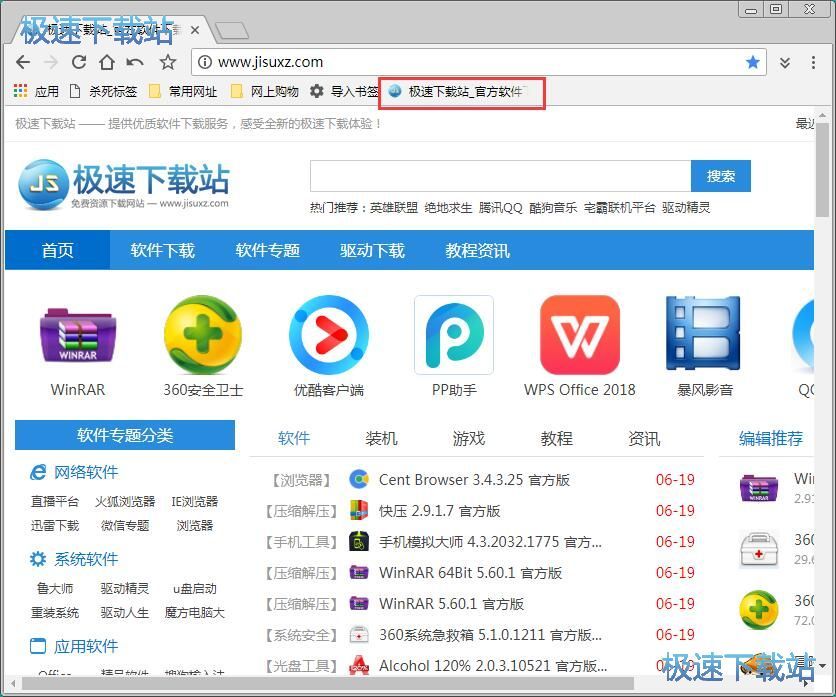836x697 pixels.
Task: Click the scrollbar up arrow
Action: (822, 115)
